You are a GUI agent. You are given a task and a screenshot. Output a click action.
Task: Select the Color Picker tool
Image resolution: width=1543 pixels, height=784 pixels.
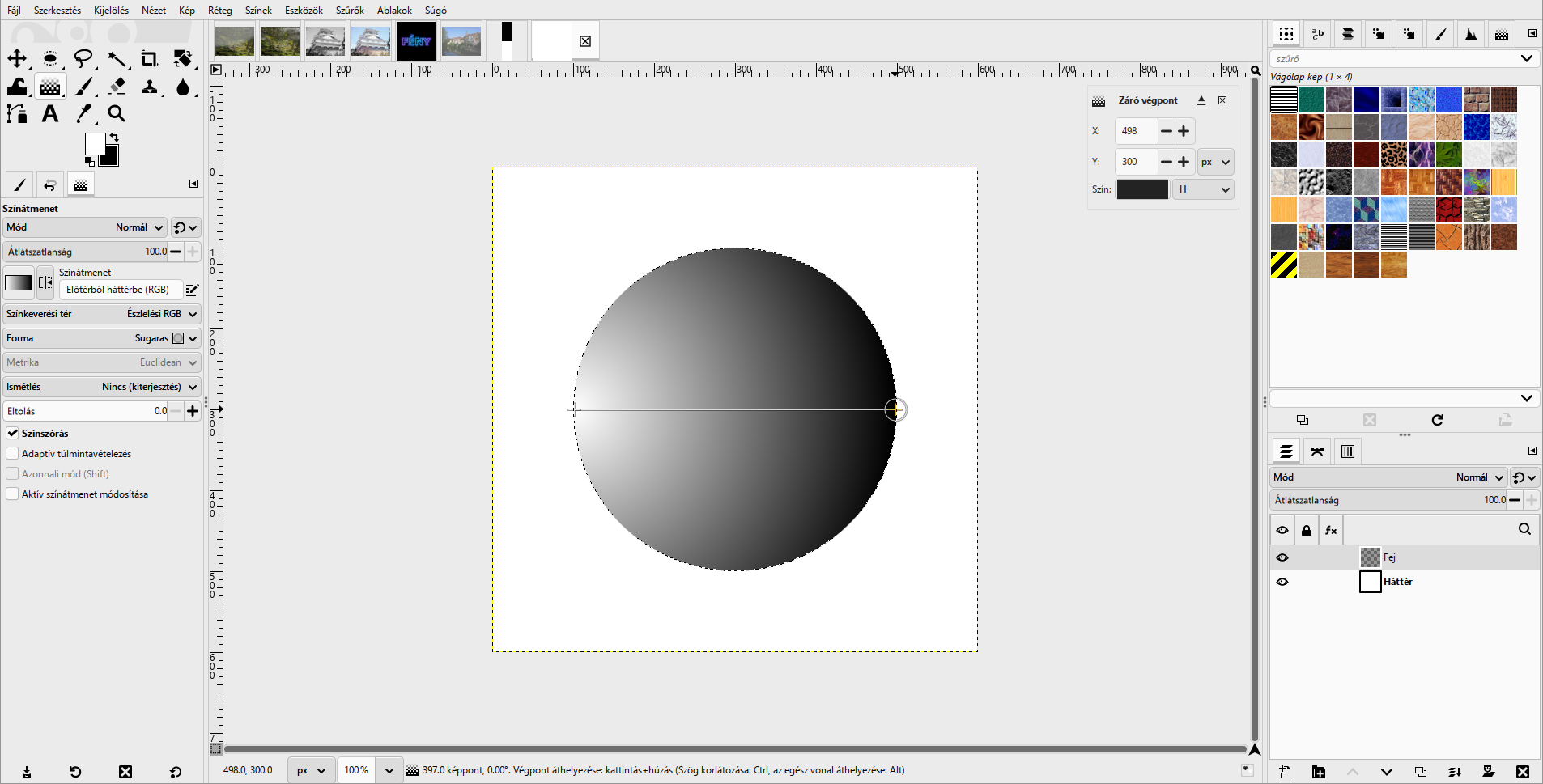click(x=83, y=114)
